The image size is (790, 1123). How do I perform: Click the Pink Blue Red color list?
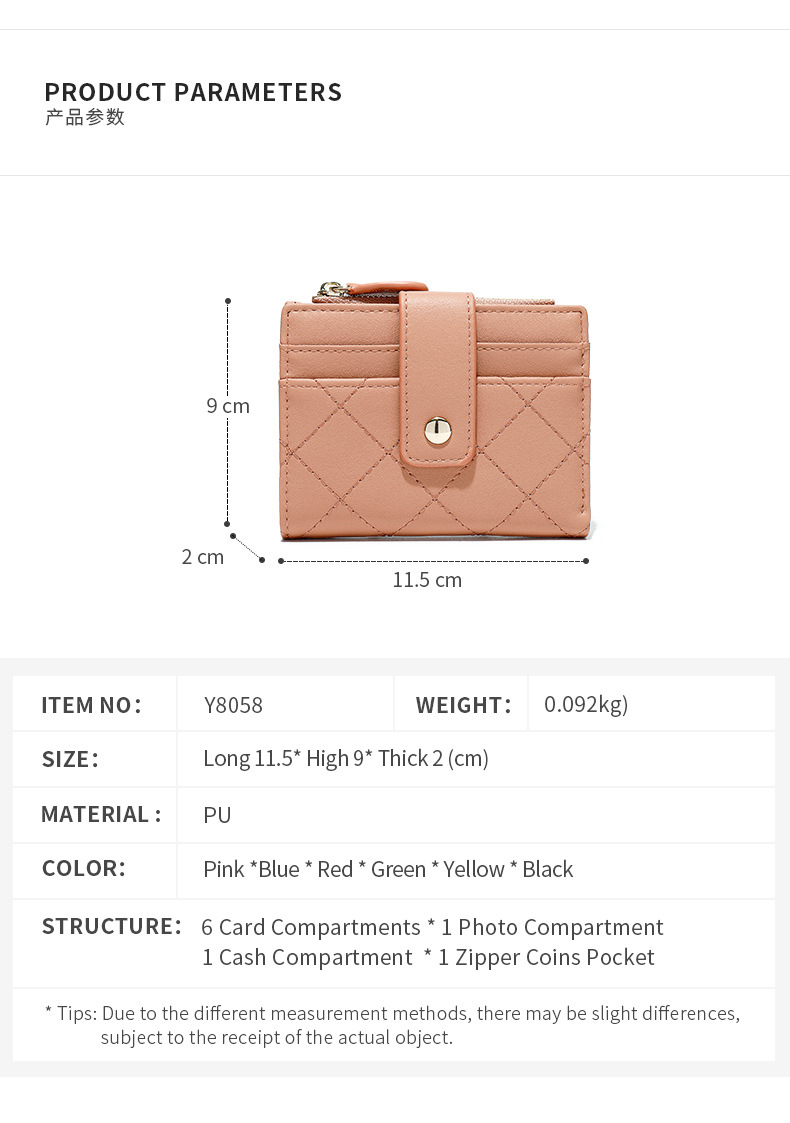click(388, 869)
